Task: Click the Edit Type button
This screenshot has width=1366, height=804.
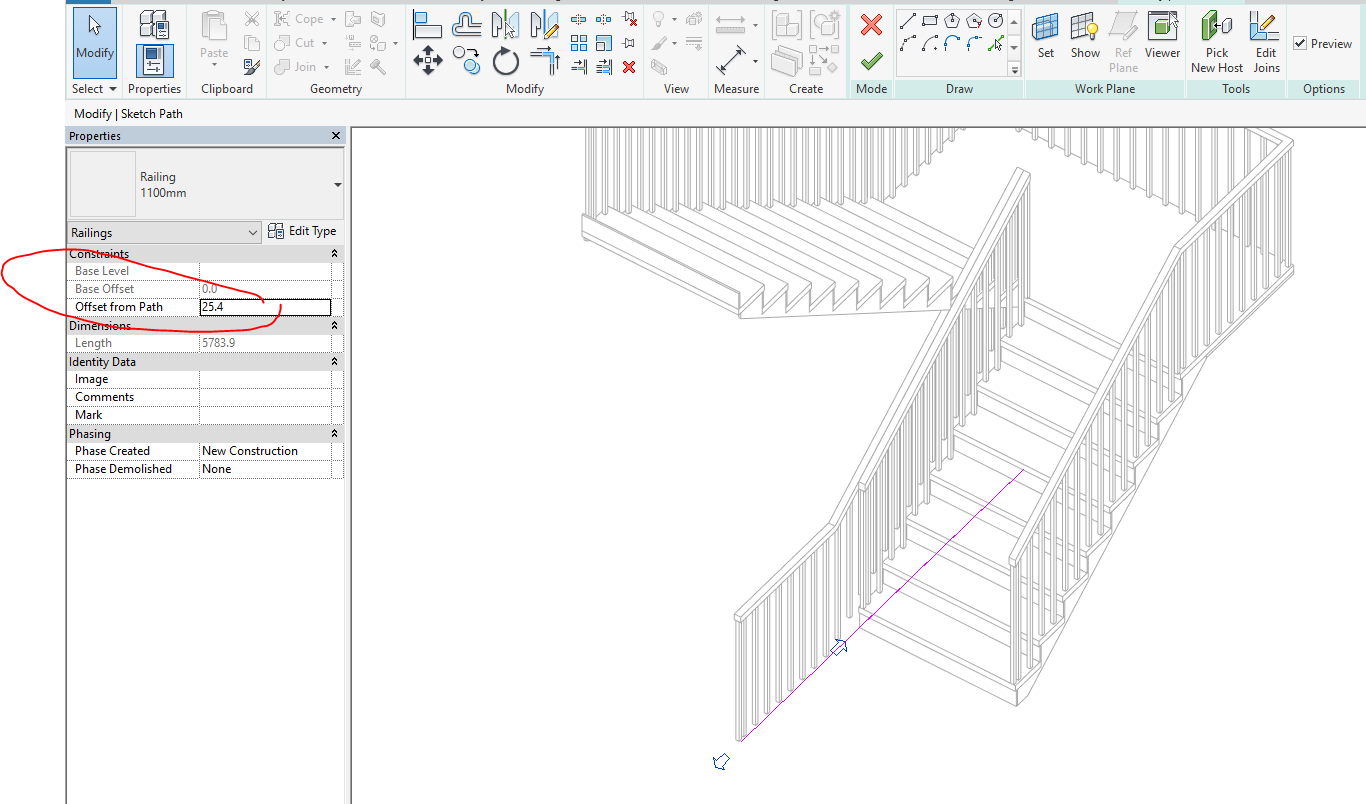Action: 302,232
